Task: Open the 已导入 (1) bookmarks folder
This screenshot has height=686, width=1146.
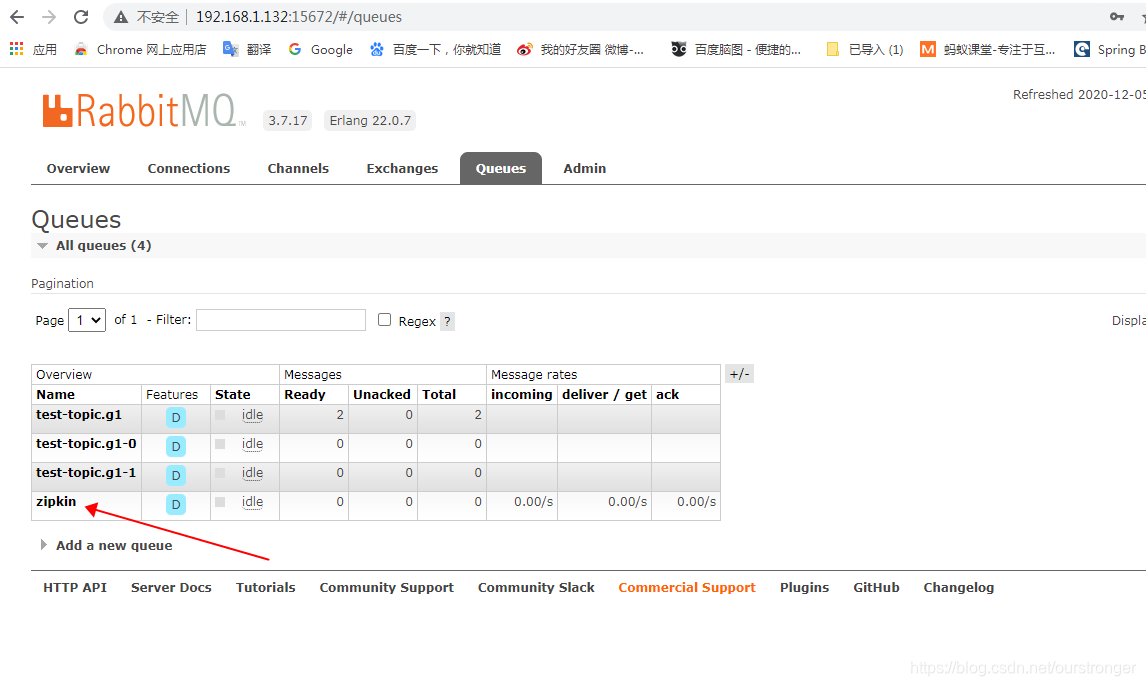Action: pos(865,49)
